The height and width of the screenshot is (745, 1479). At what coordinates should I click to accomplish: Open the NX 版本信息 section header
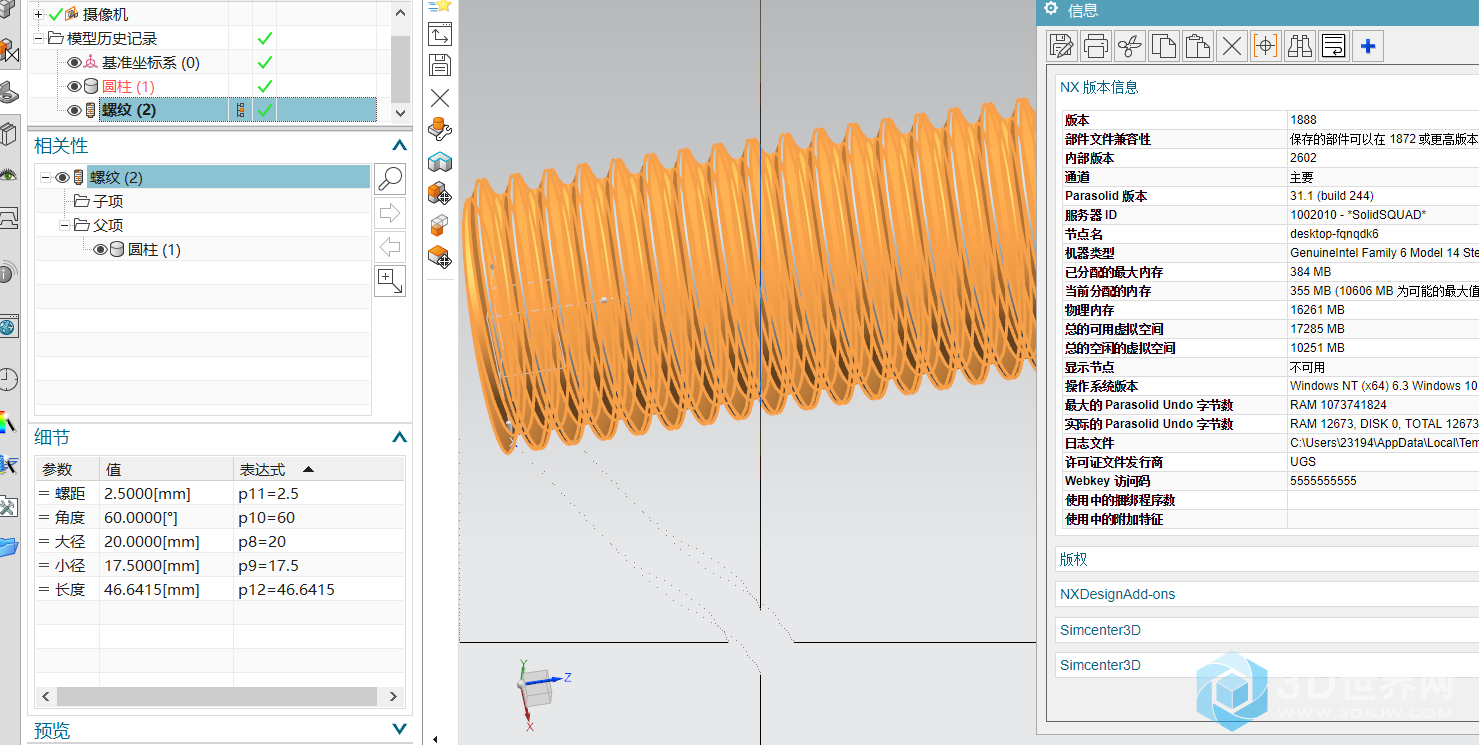(x=1099, y=87)
